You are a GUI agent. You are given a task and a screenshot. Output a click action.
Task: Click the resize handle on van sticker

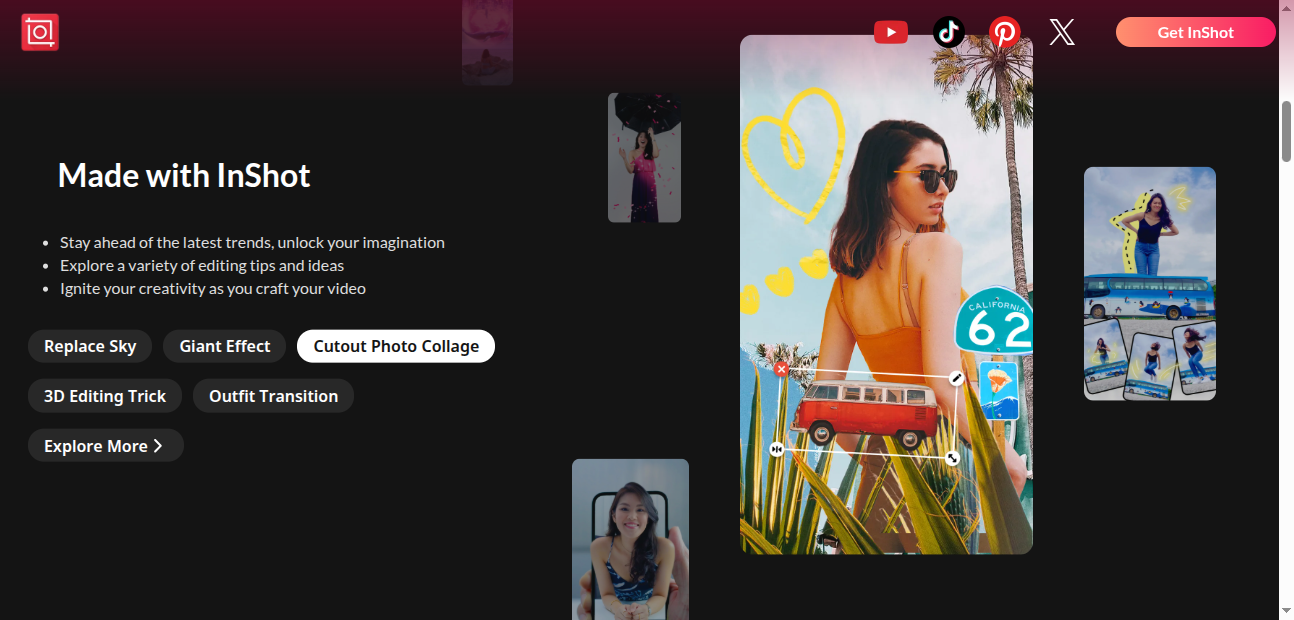coord(952,458)
